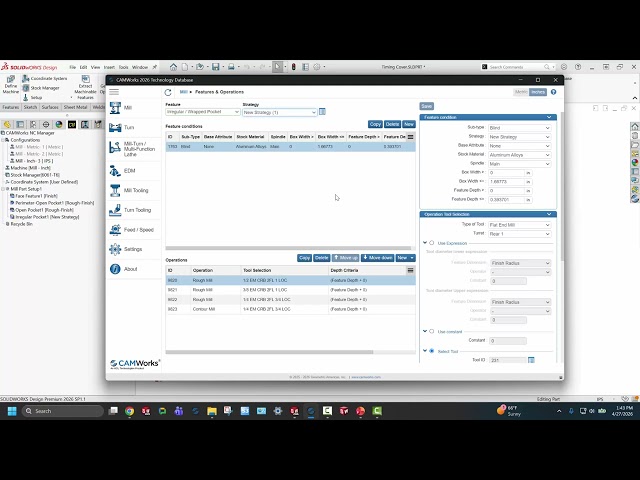Open strategy list icon next to Strategy dropdown
This screenshot has height=480, width=640.
click(x=322, y=111)
